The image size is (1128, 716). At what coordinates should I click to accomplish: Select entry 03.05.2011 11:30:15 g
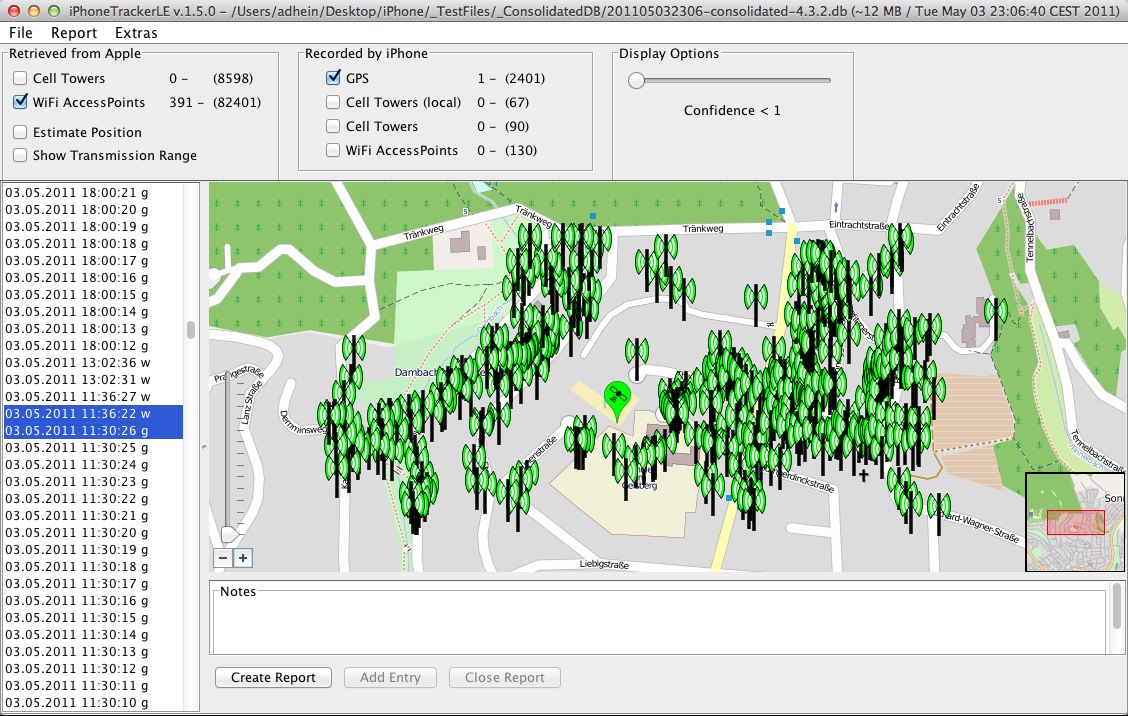[94, 617]
